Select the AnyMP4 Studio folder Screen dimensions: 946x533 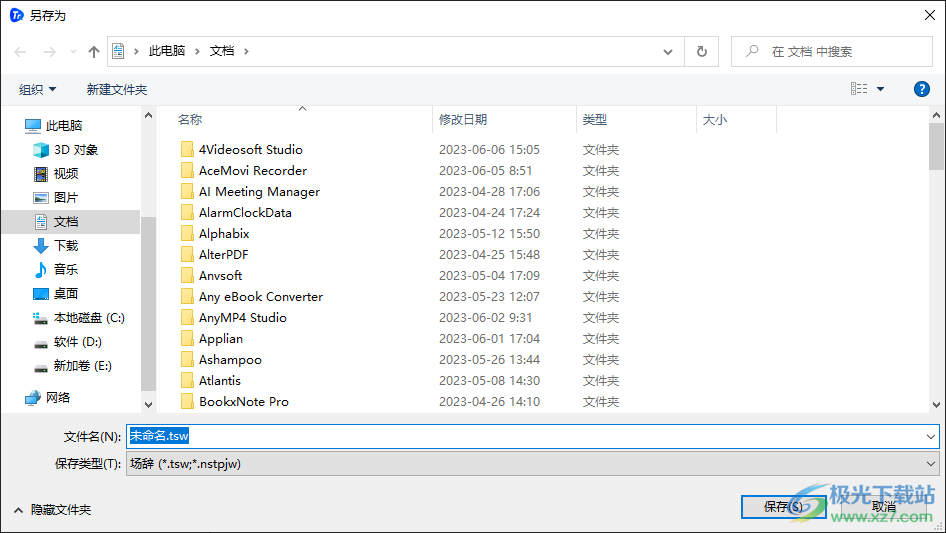coord(233,318)
